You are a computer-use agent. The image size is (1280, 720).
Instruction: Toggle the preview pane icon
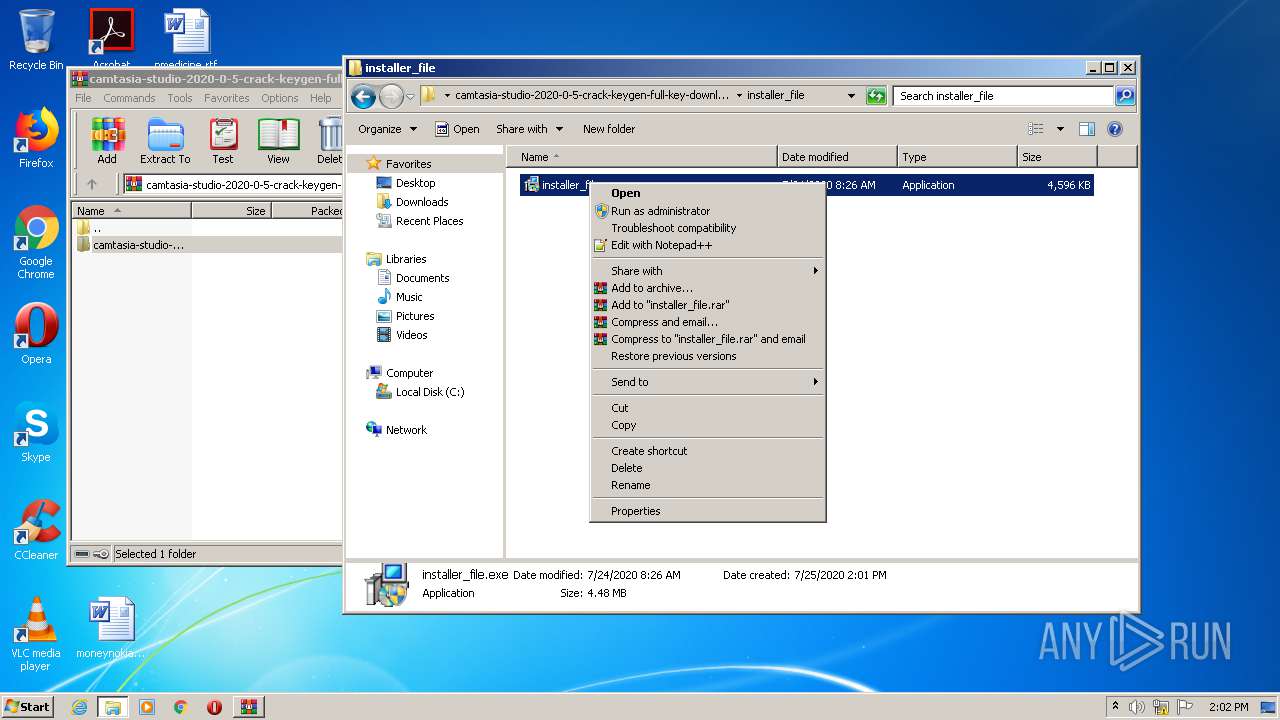tap(1087, 129)
